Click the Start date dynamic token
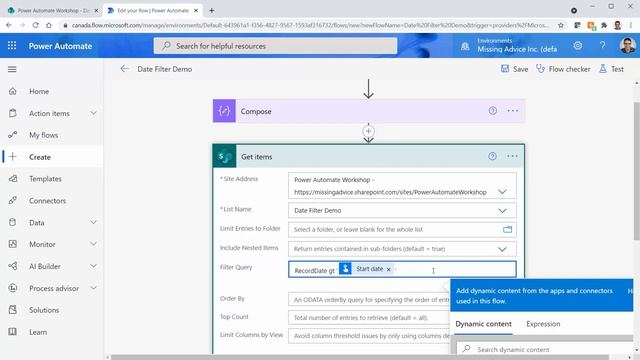The width and height of the screenshot is (640, 360). pyautogui.click(x=366, y=269)
